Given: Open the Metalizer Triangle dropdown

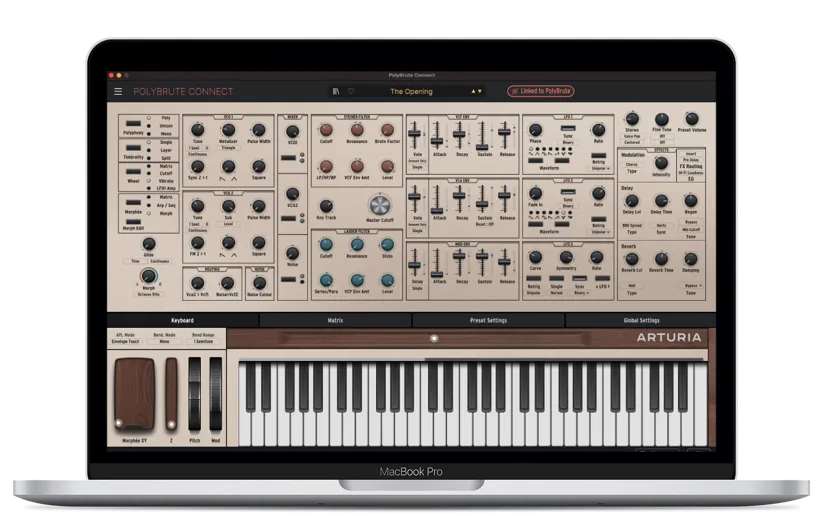Looking at the screenshot, I should [228, 148].
